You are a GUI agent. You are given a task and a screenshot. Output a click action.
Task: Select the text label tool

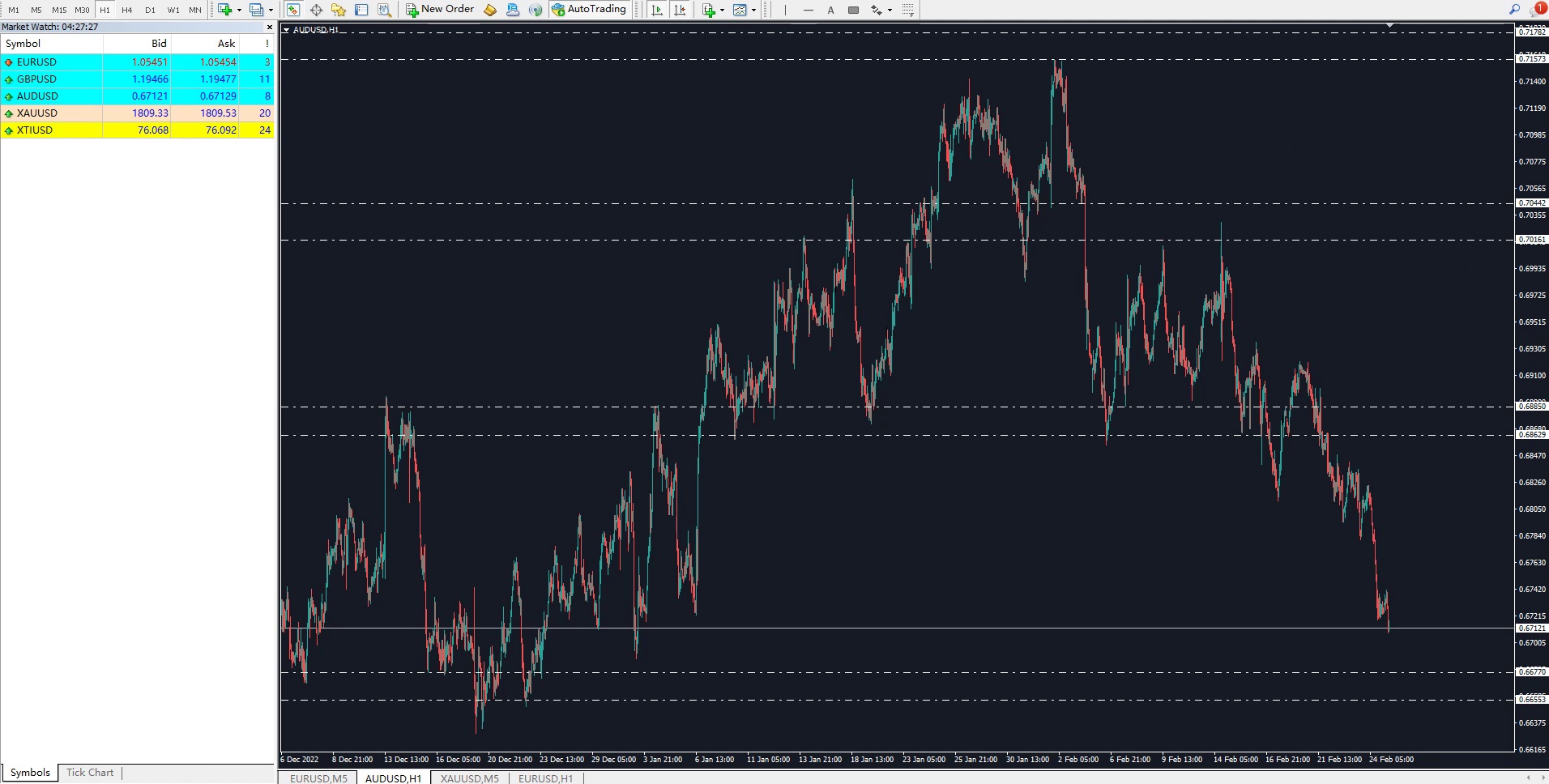pyautogui.click(x=830, y=10)
